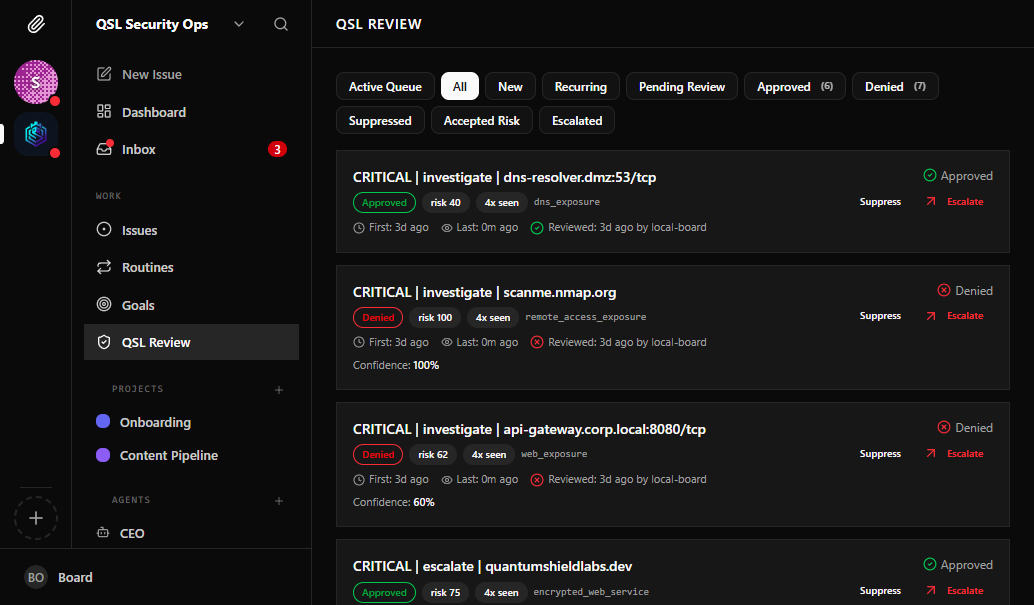Show Escalated findings
Image resolution: width=1034 pixels, height=605 pixels.
[x=577, y=121]
